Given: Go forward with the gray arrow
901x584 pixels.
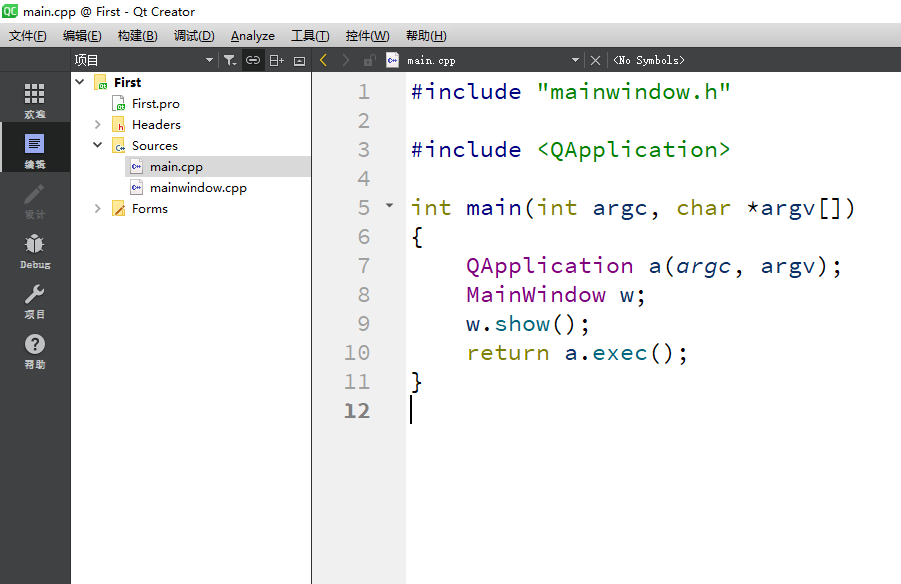Looking at the screenshot, I should [x=345, y=60].
